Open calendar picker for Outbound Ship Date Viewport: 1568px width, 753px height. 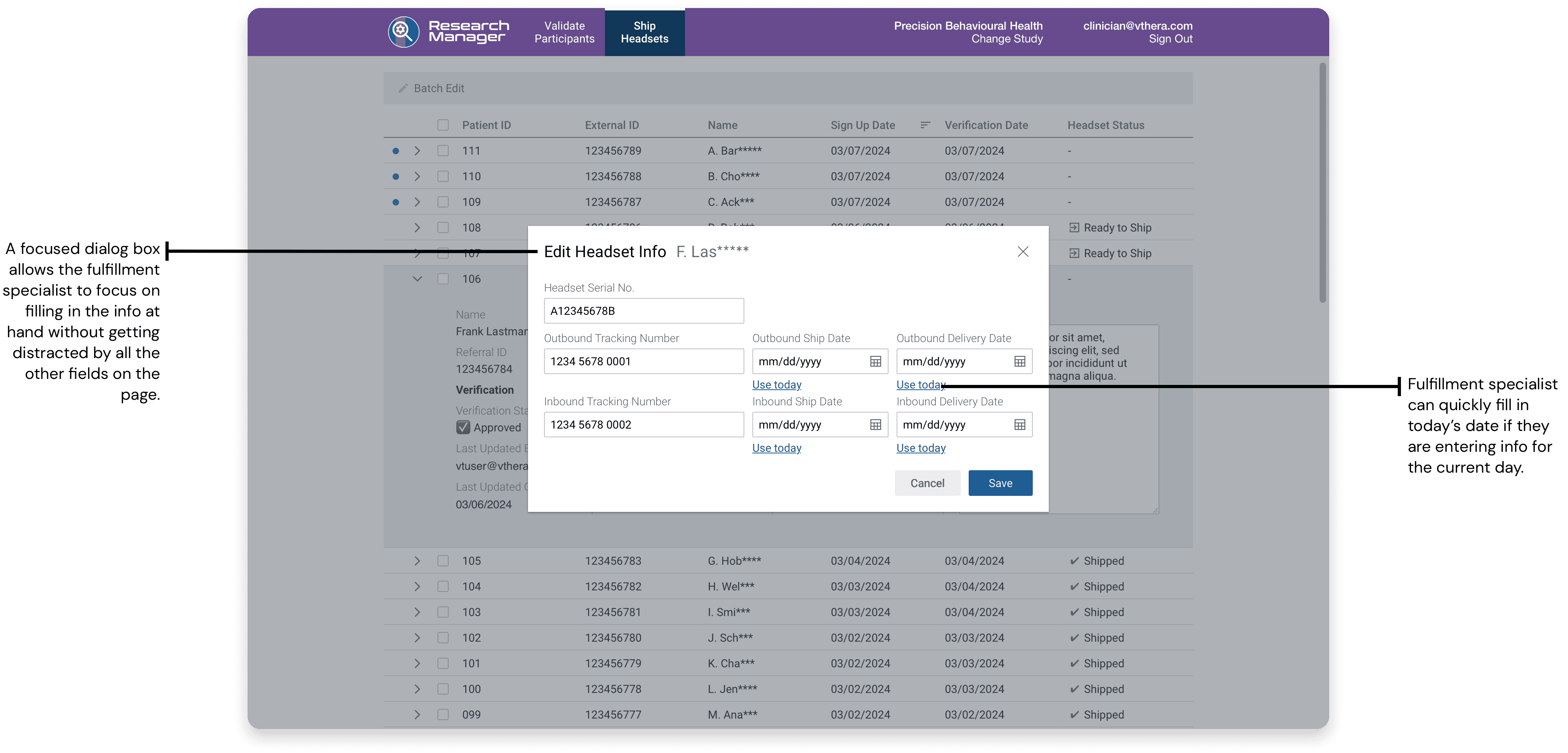pyautogui.click(x=875, y=362)
